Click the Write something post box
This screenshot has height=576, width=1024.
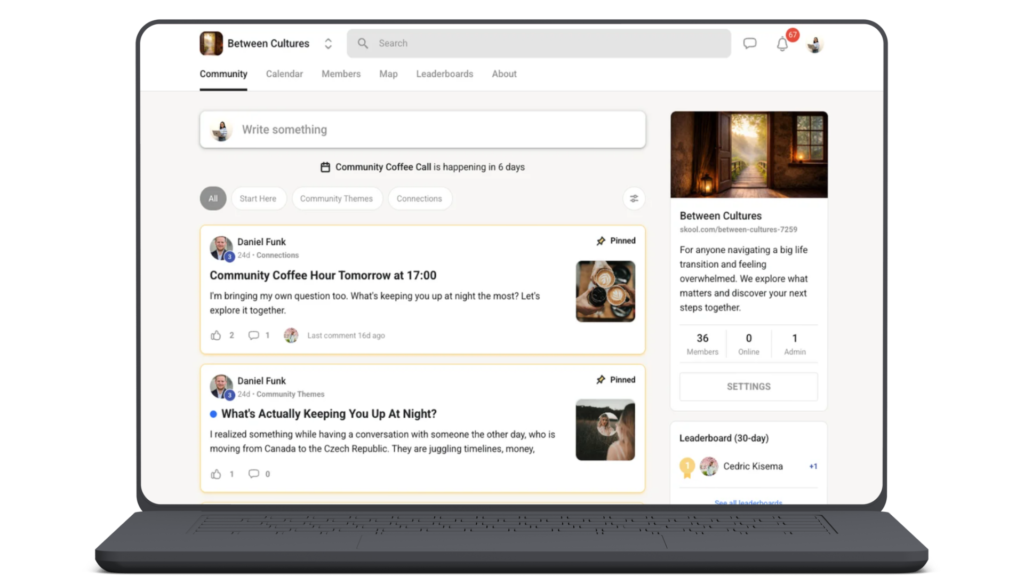pyautogui.click(x=423, y=129)
